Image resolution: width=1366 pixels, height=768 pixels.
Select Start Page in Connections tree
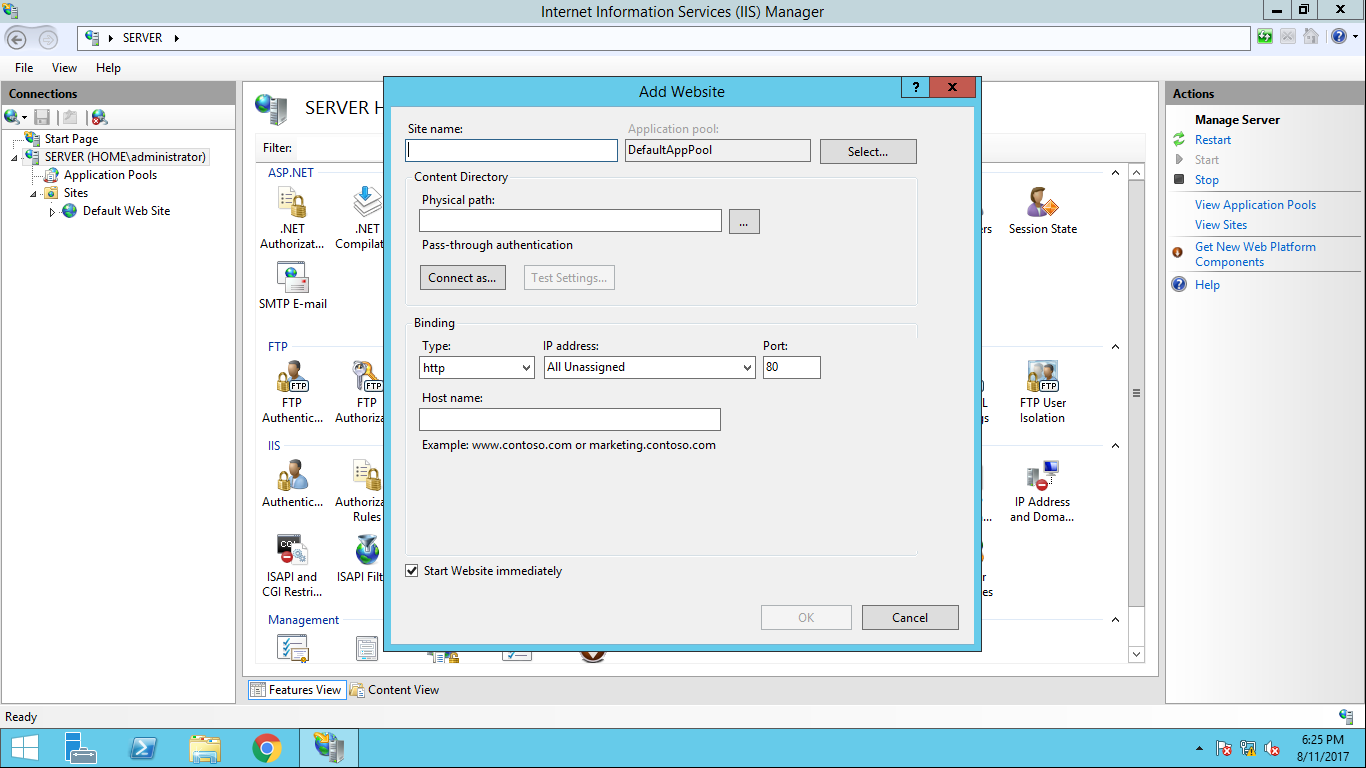click(x=71, y=139)
